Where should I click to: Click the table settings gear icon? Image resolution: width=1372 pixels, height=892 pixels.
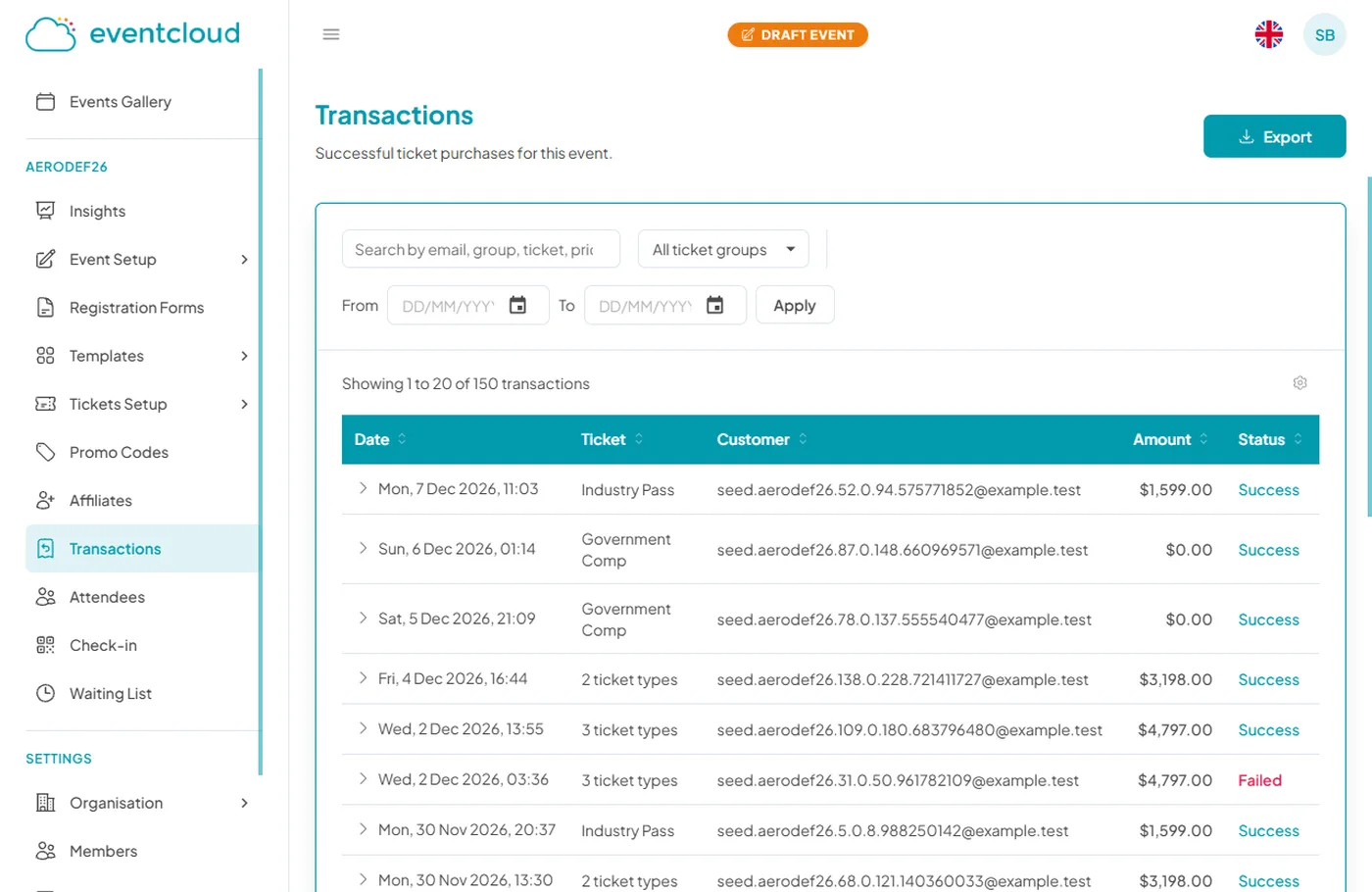click(1300, 383)
